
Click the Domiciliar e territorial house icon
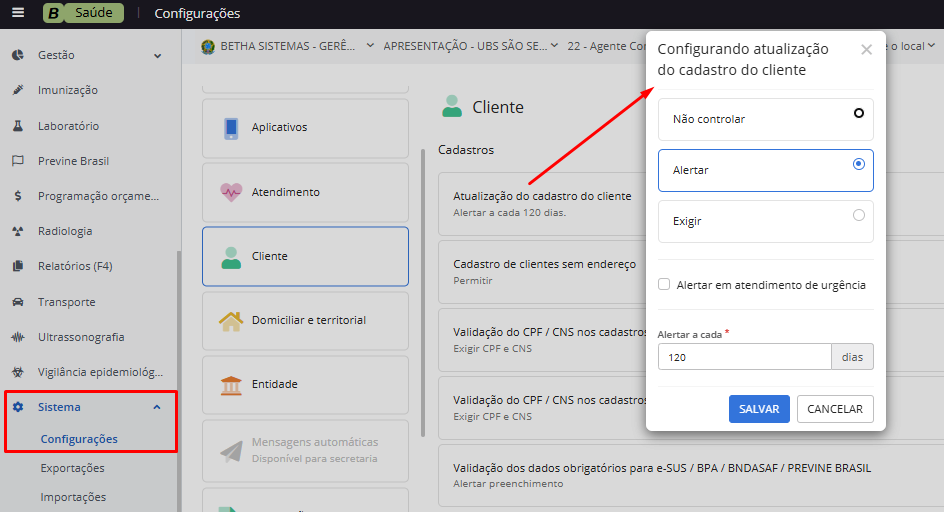231,321
